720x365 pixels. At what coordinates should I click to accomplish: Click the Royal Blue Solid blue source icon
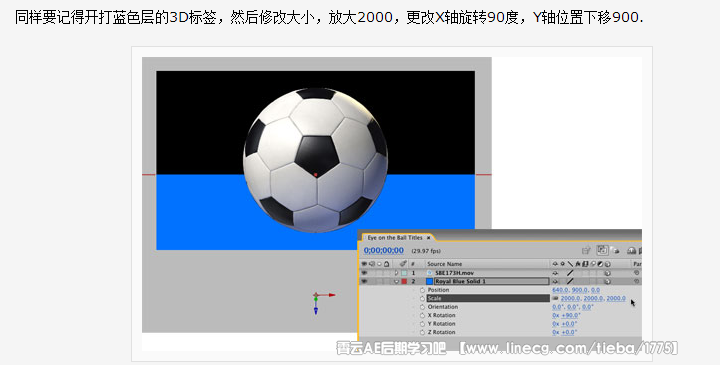coord(429,281)
